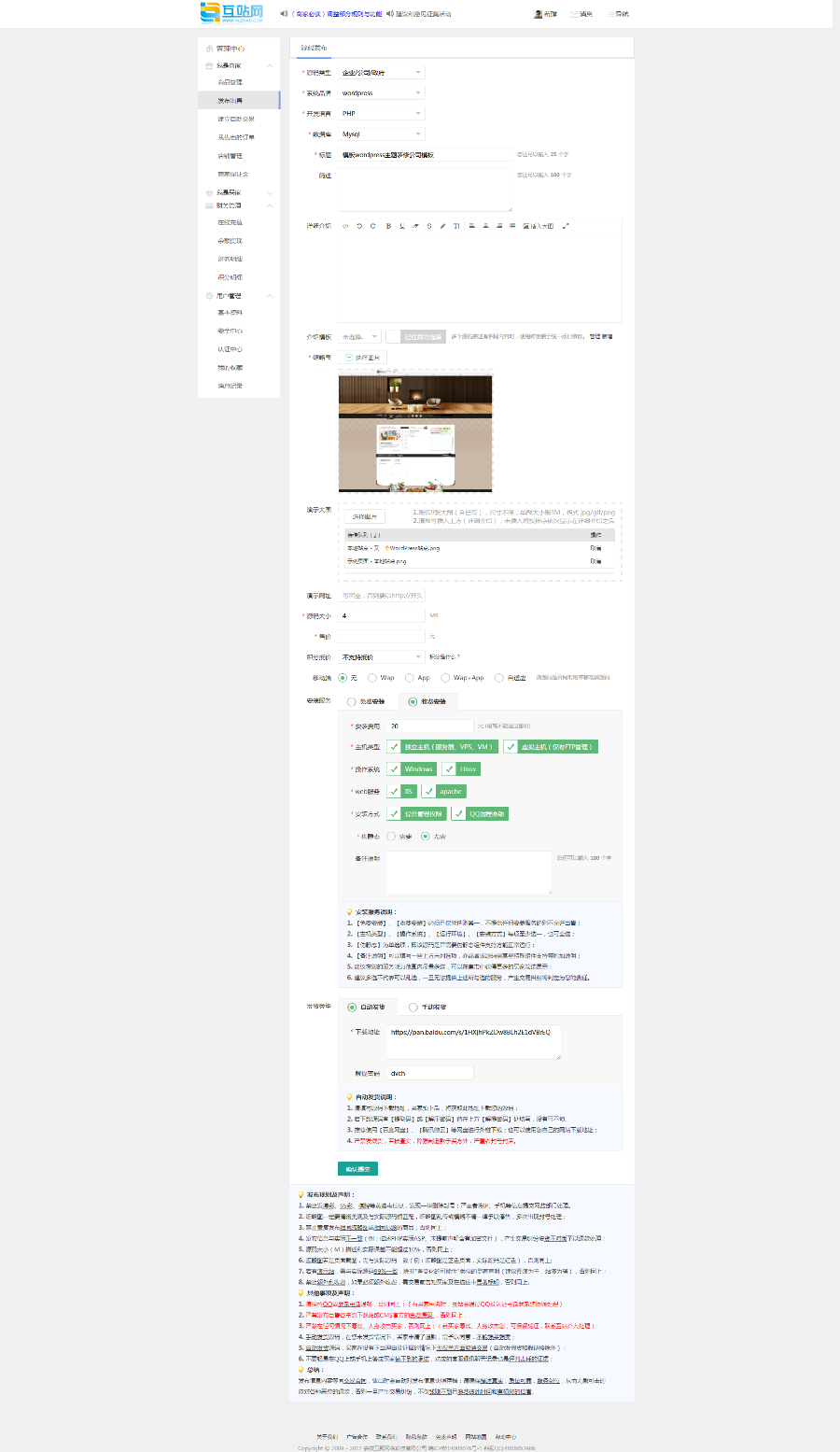Collapse the 财务管理 sidebar section
The width and height of the screenshot is (840, 1452).
(270, 205)
